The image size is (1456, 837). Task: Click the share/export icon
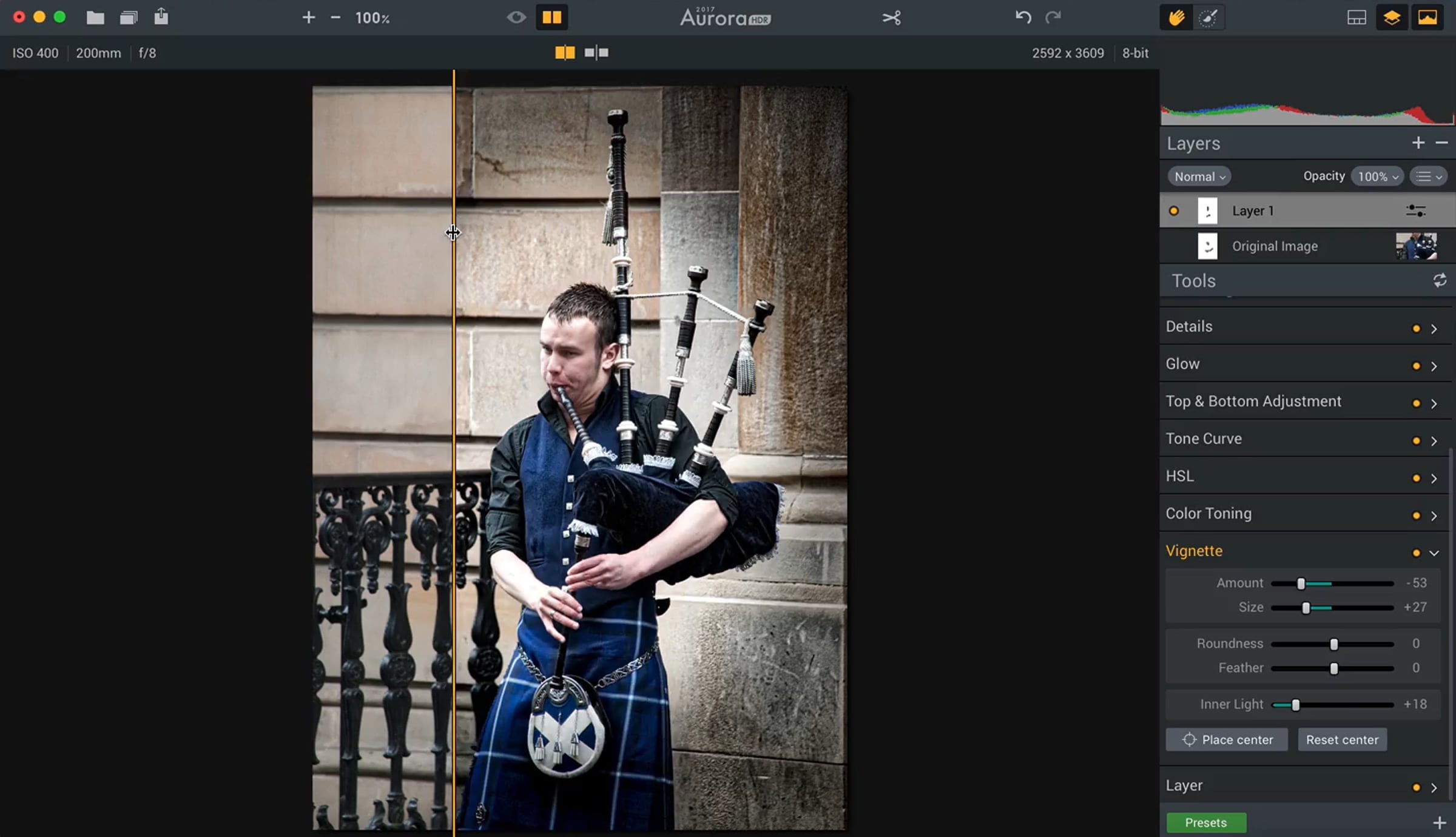pos(161,16)
